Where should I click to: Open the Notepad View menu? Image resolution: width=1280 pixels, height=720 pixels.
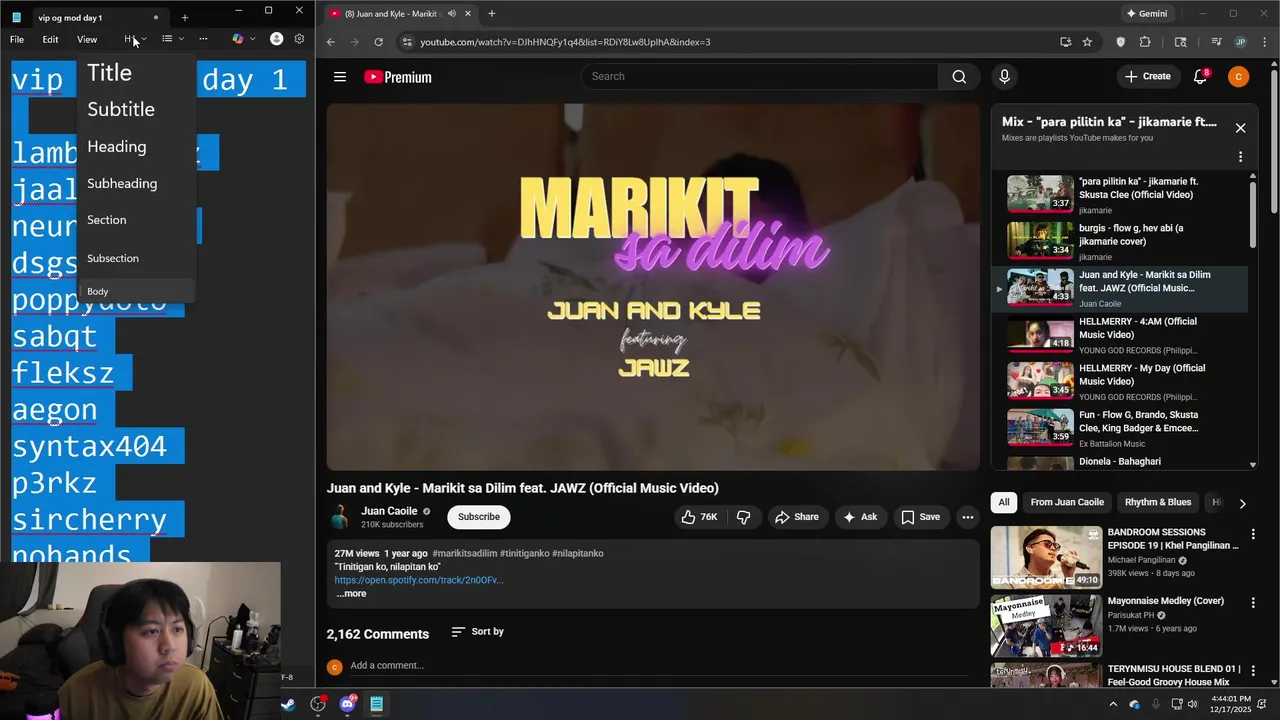pyautogui.click(x=87, y=39)
